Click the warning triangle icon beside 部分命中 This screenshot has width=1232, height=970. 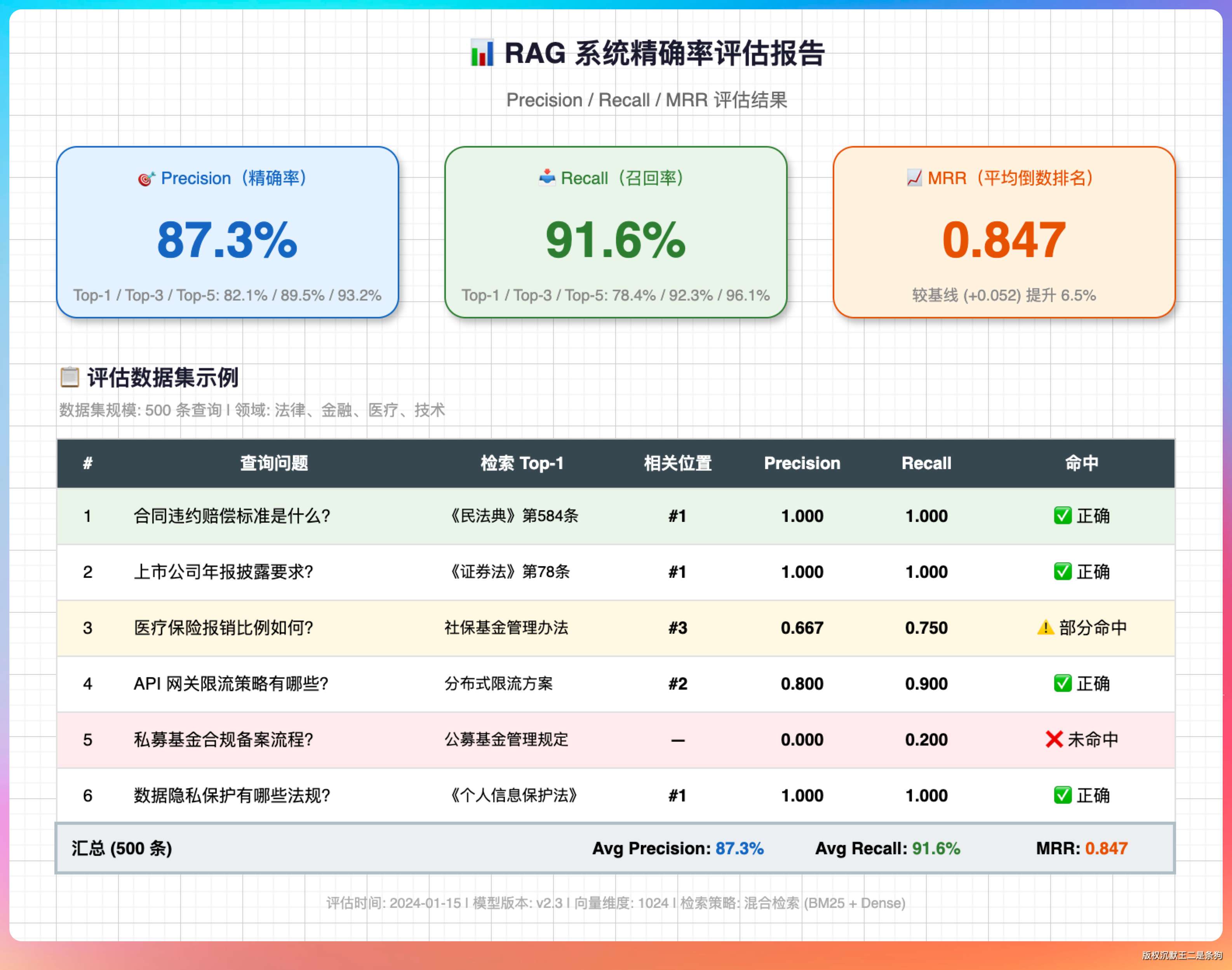click(x=1046, y=628)
